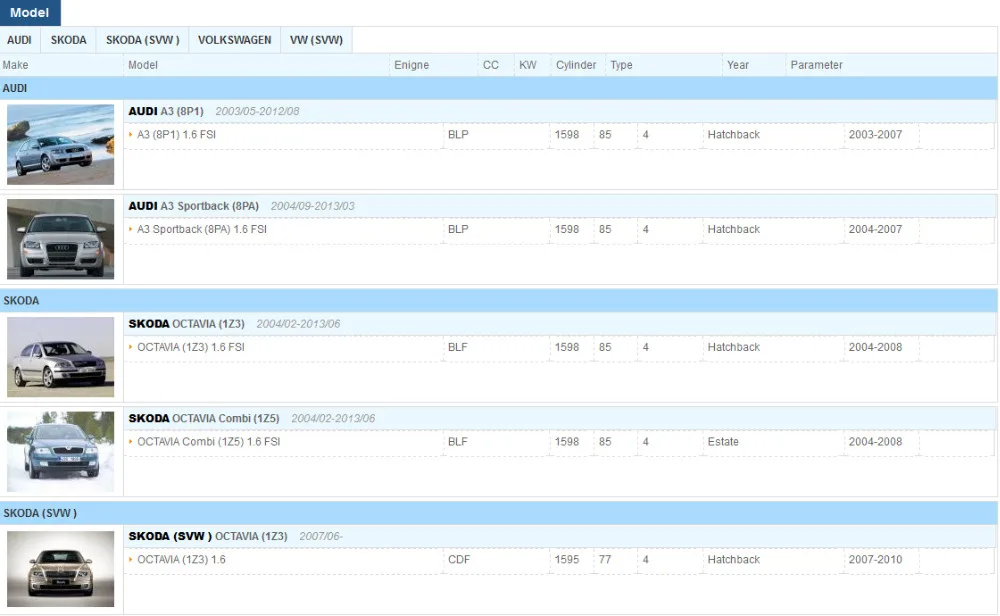Select the OCTAVIA Combi (1Z5) 1.6 FSI row
This screenshot has height=616, width=1000.
click(x=559, y=442)
